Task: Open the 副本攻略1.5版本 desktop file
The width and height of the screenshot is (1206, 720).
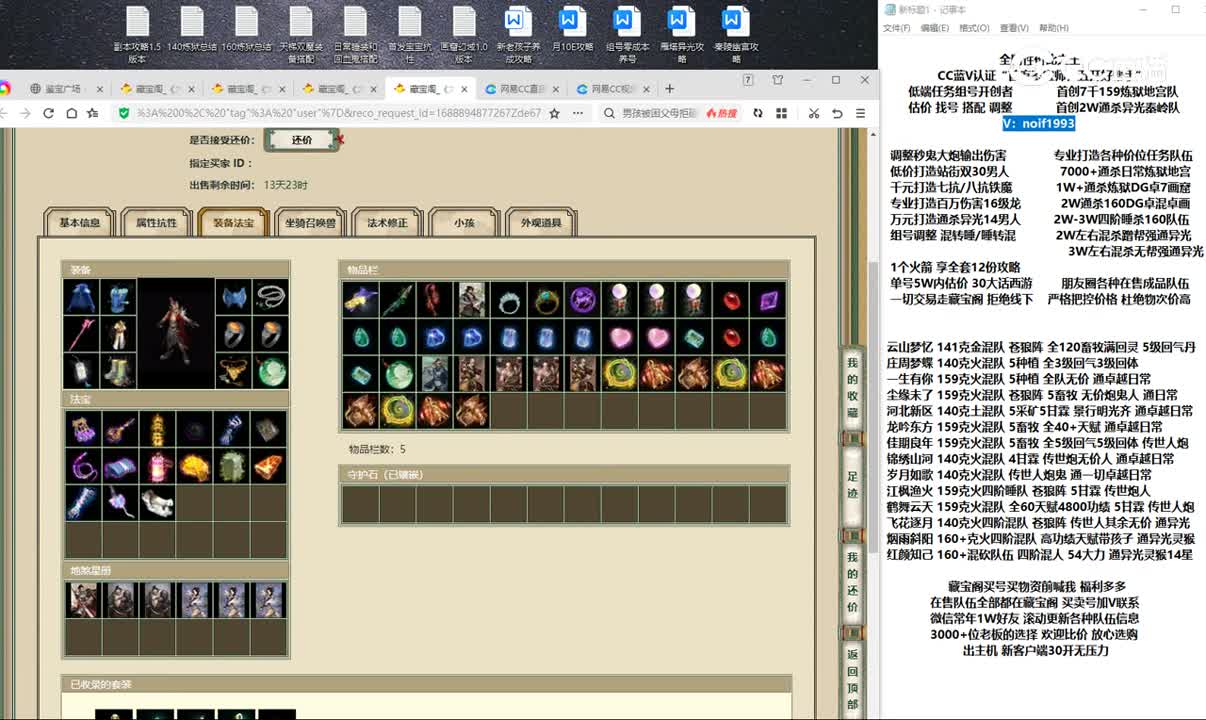Action: 137,34
